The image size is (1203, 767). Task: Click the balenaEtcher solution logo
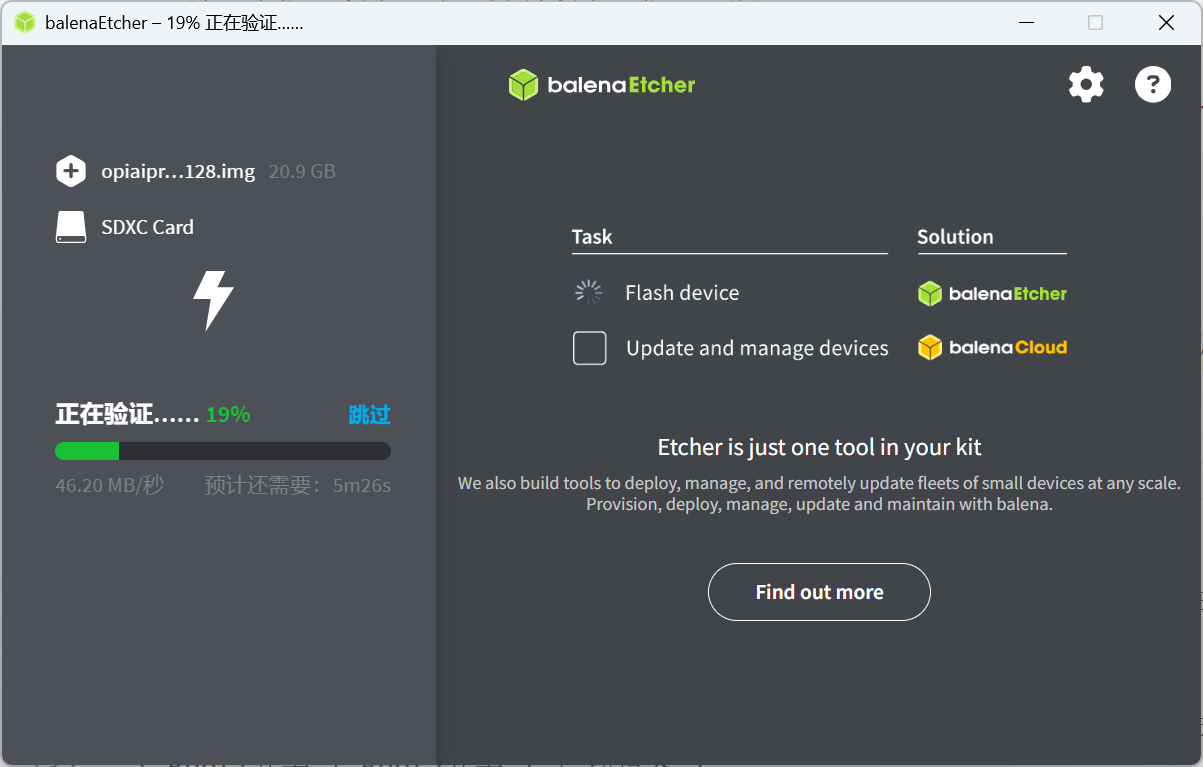(992, 293)
